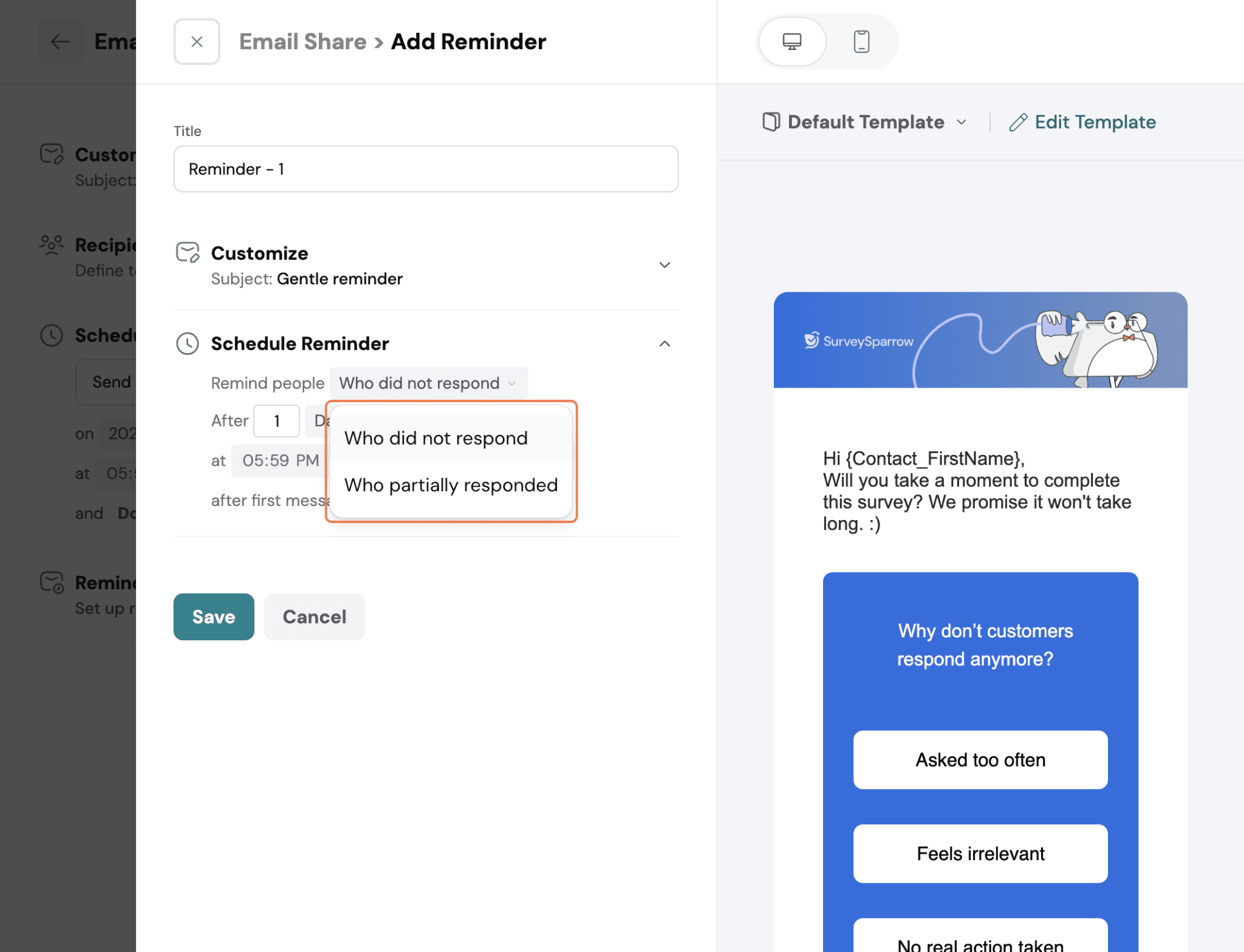
Task: Switch to mobile preview mode
Action: click(861, 42)
